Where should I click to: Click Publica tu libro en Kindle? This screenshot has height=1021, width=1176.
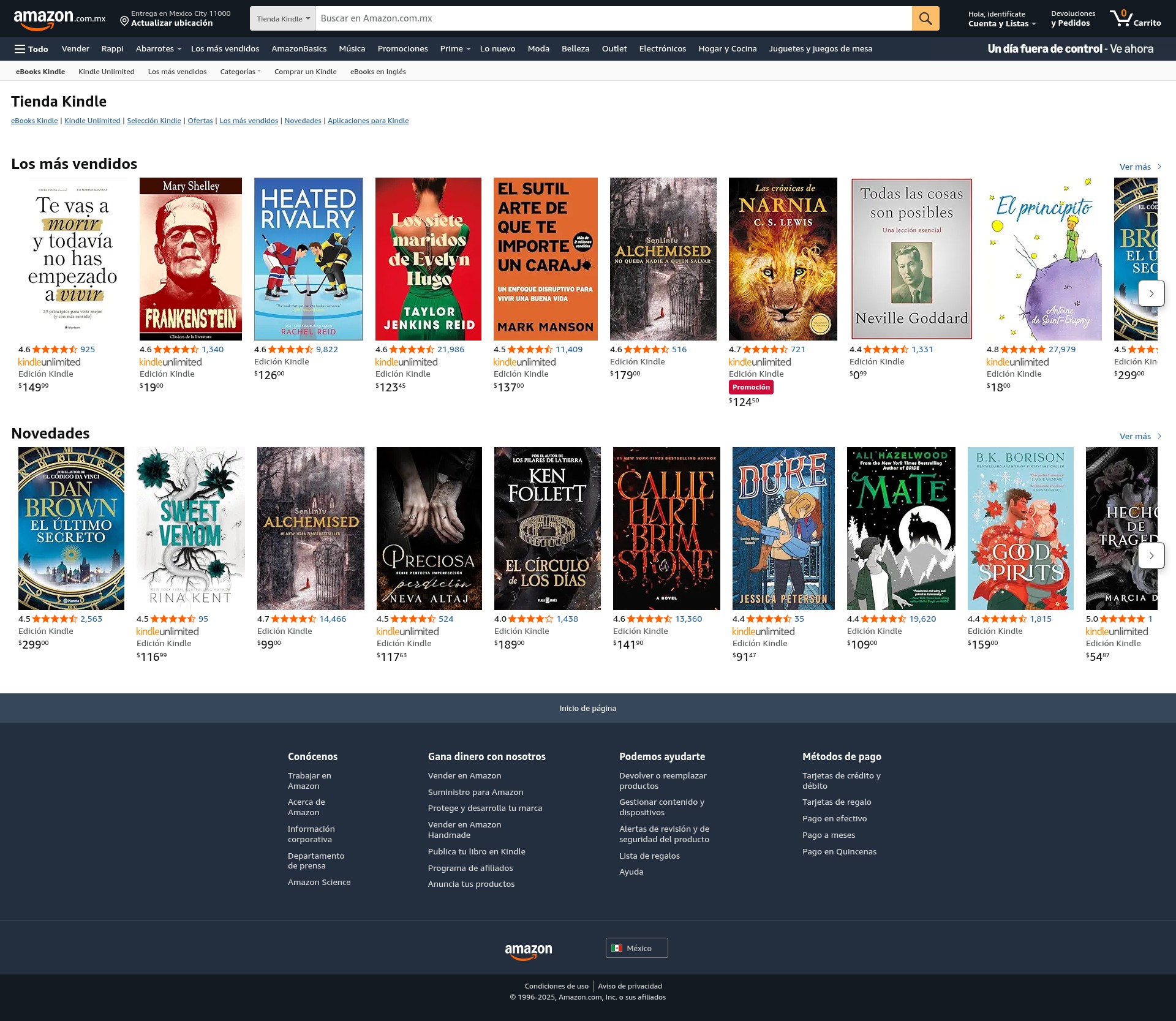477,851
